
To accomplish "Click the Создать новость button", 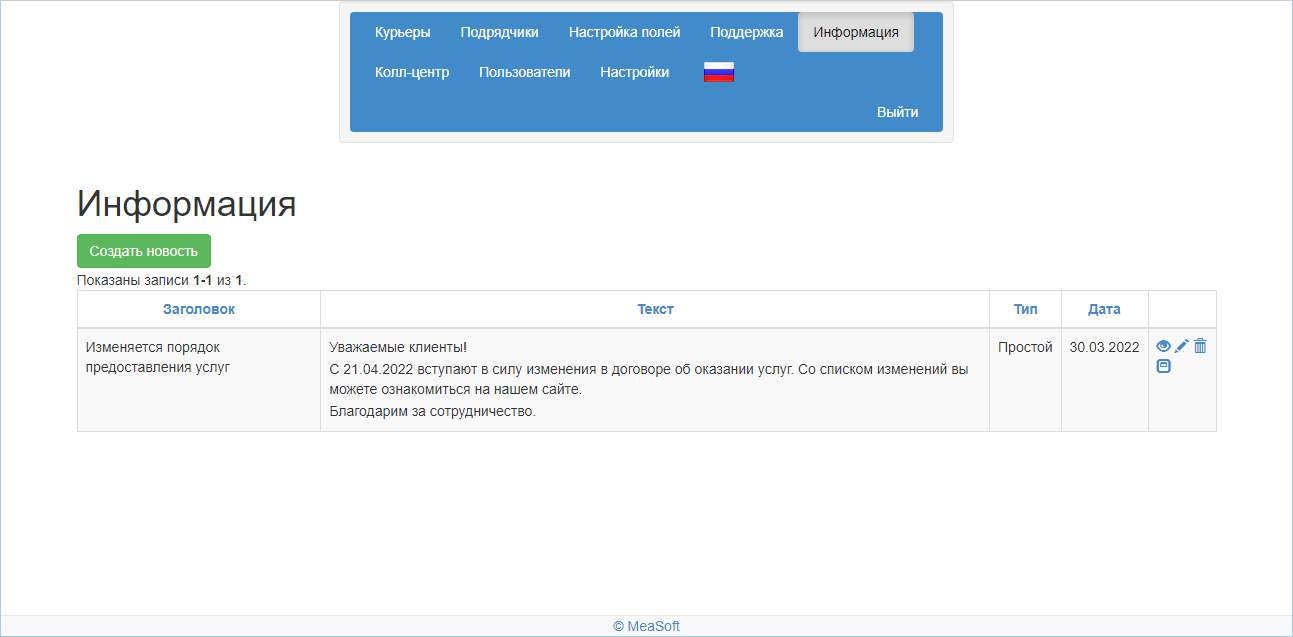I will (144, 251).
